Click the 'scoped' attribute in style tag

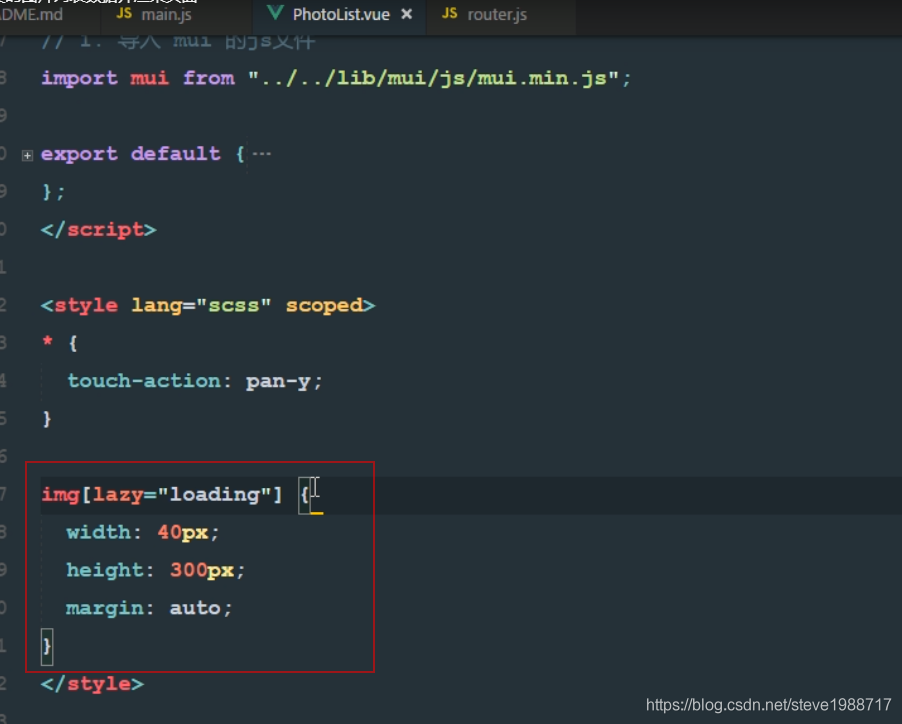point(324,305)
